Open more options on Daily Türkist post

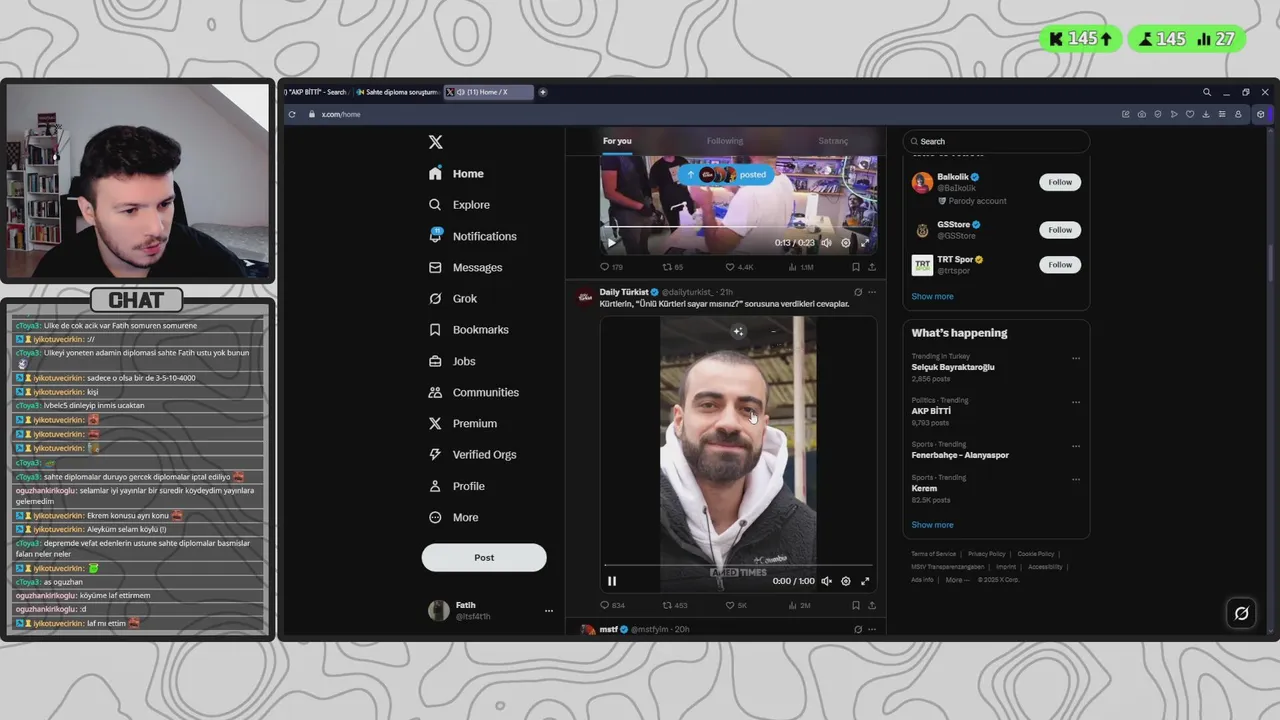click(872, 292)
